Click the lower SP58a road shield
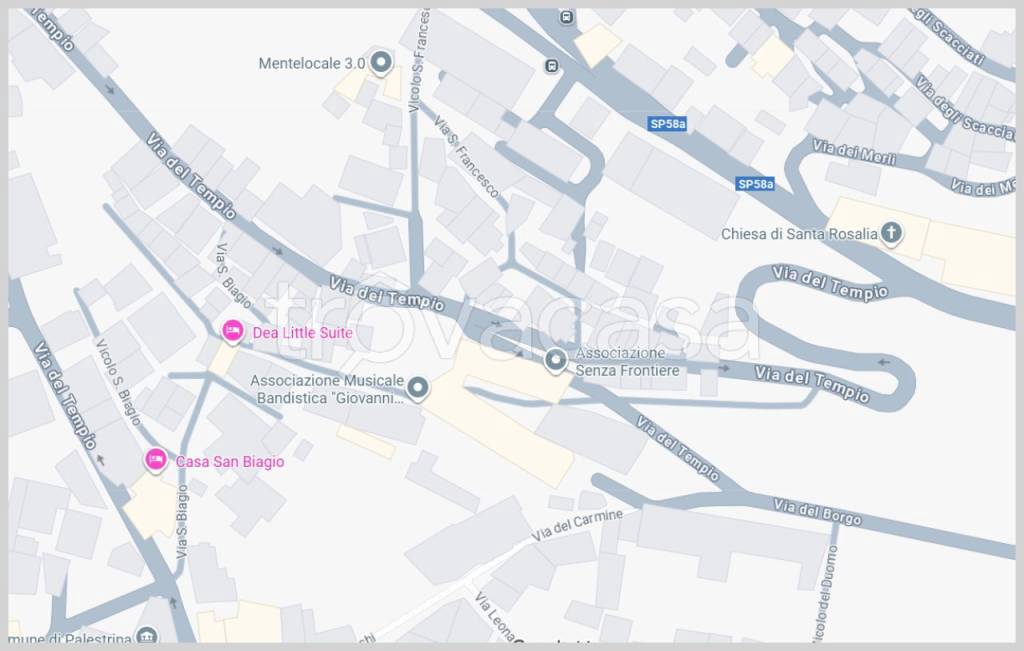Image resolution: width=1024 pixels, height=651 pixels. point(756,184)
